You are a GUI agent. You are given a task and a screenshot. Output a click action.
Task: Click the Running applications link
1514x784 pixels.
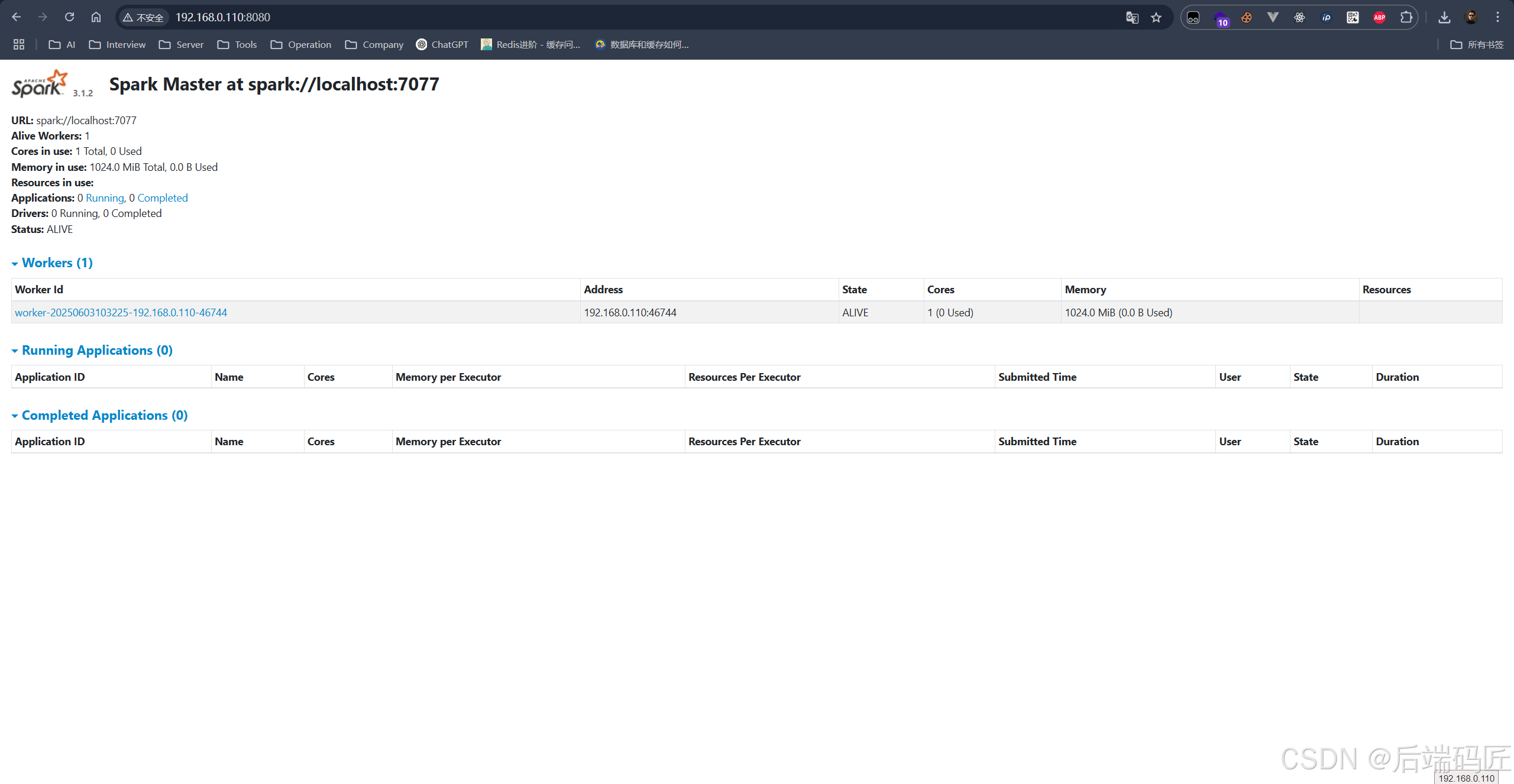pyautogui.click(x=105, y=198)
